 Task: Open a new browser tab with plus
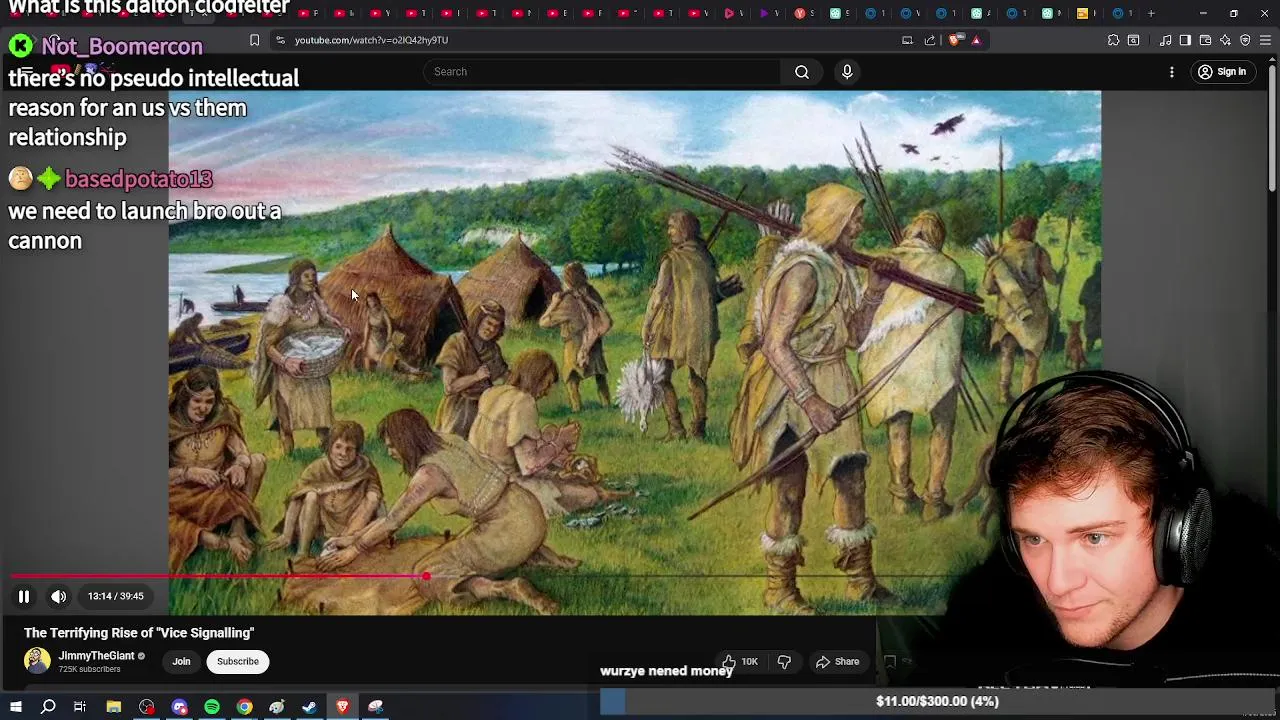1151,13
